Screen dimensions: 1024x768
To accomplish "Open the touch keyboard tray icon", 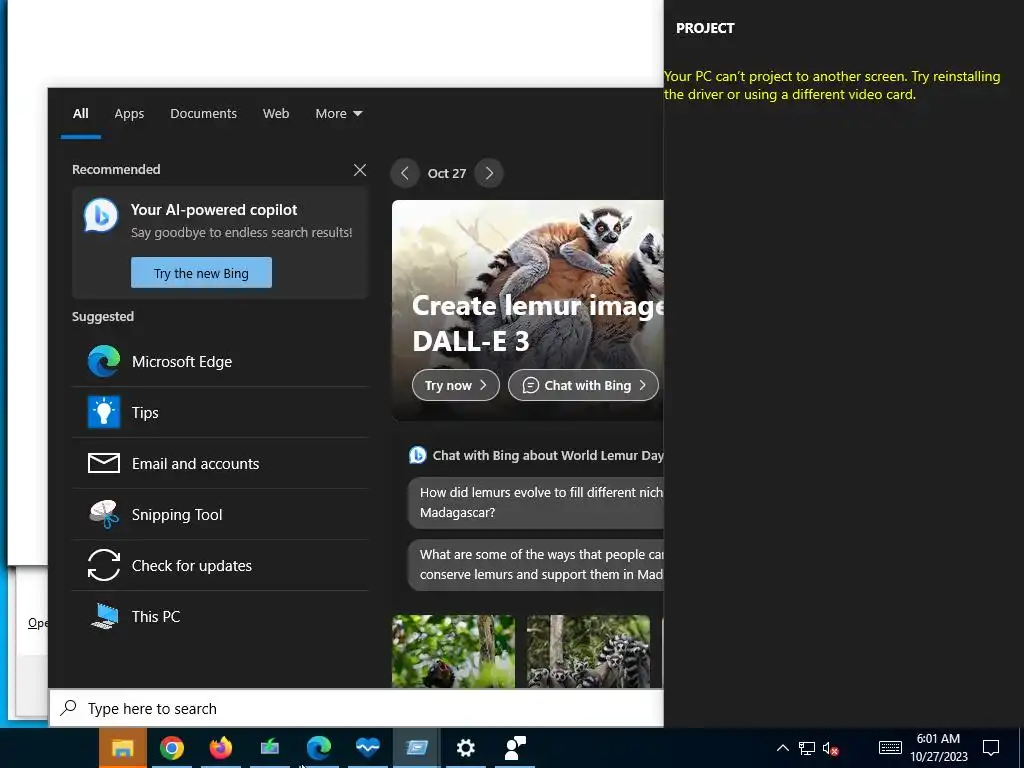I will click(890, 748).
